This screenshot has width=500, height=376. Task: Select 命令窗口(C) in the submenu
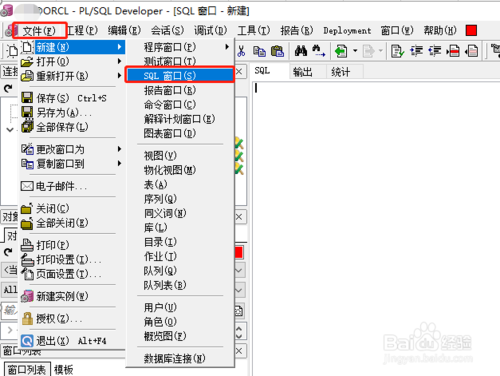(180, 105)
